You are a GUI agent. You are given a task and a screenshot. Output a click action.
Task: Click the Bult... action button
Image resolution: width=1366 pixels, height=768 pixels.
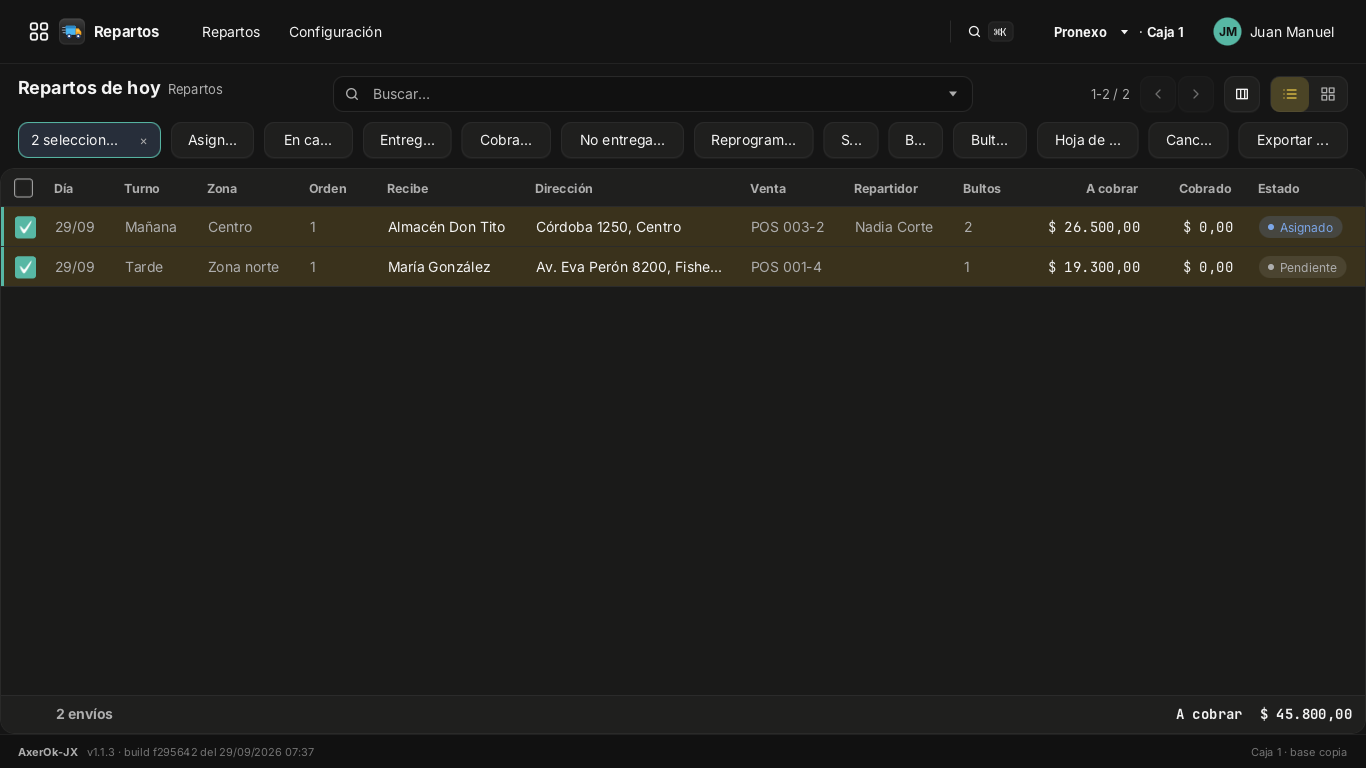point(990,140)
